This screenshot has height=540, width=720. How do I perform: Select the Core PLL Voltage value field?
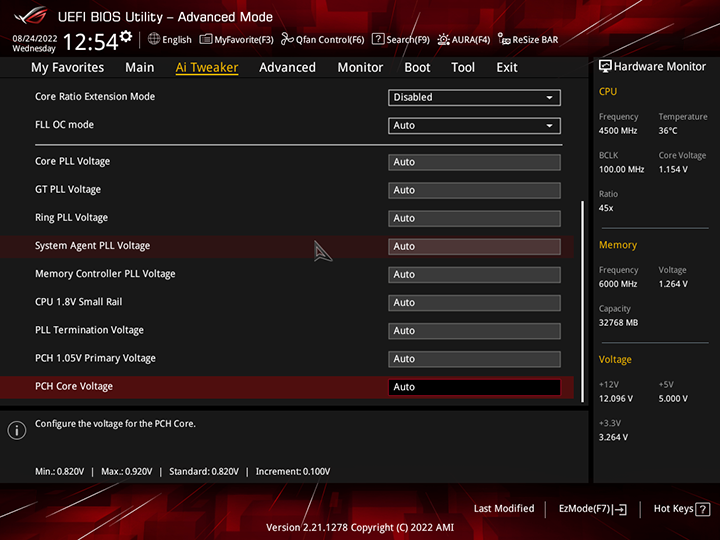[474, 162]
